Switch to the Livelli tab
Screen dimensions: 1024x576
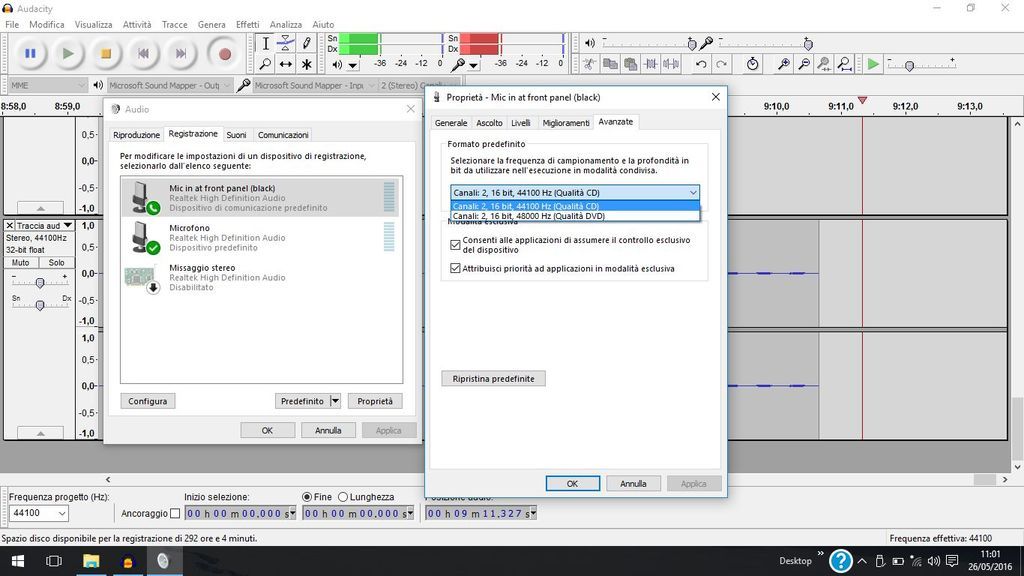(520, 122)
